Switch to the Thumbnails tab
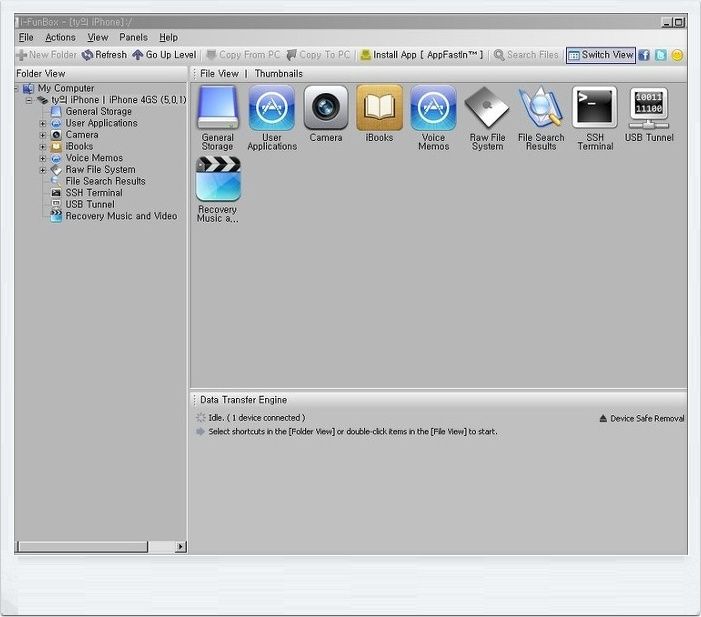The image size is (701, 617). pos(279,73)
